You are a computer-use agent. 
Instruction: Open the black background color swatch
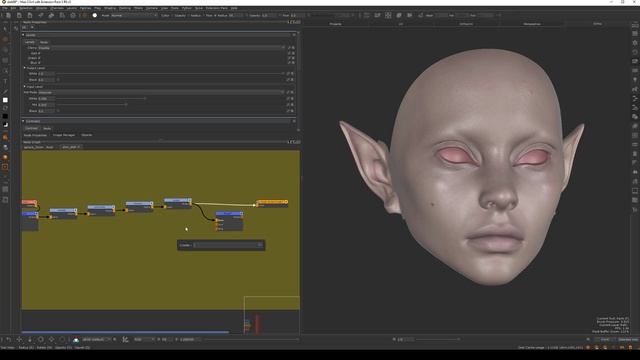5,116
